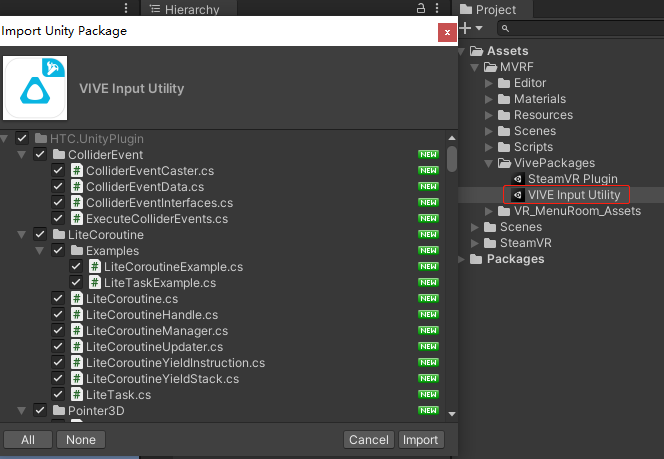Select the VR_MenuRoom_Assets folder

click(577, 211)
